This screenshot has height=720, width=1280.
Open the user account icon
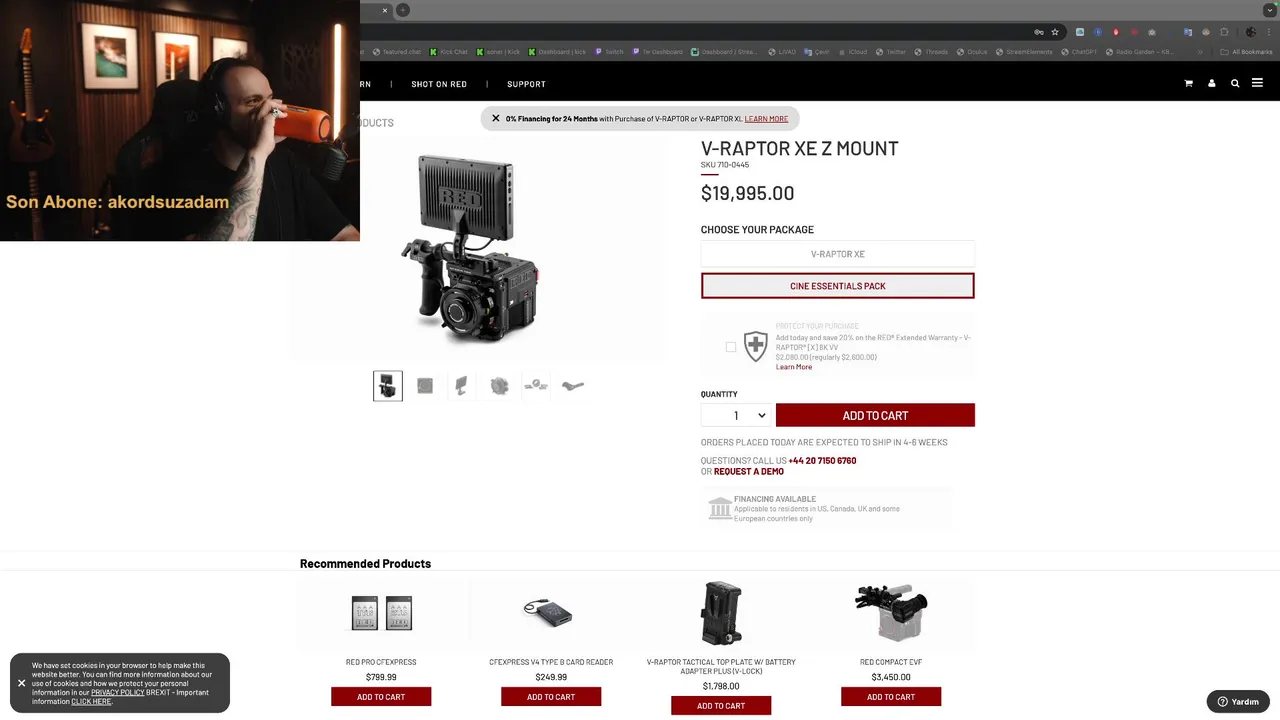[x=1211, y=84]
